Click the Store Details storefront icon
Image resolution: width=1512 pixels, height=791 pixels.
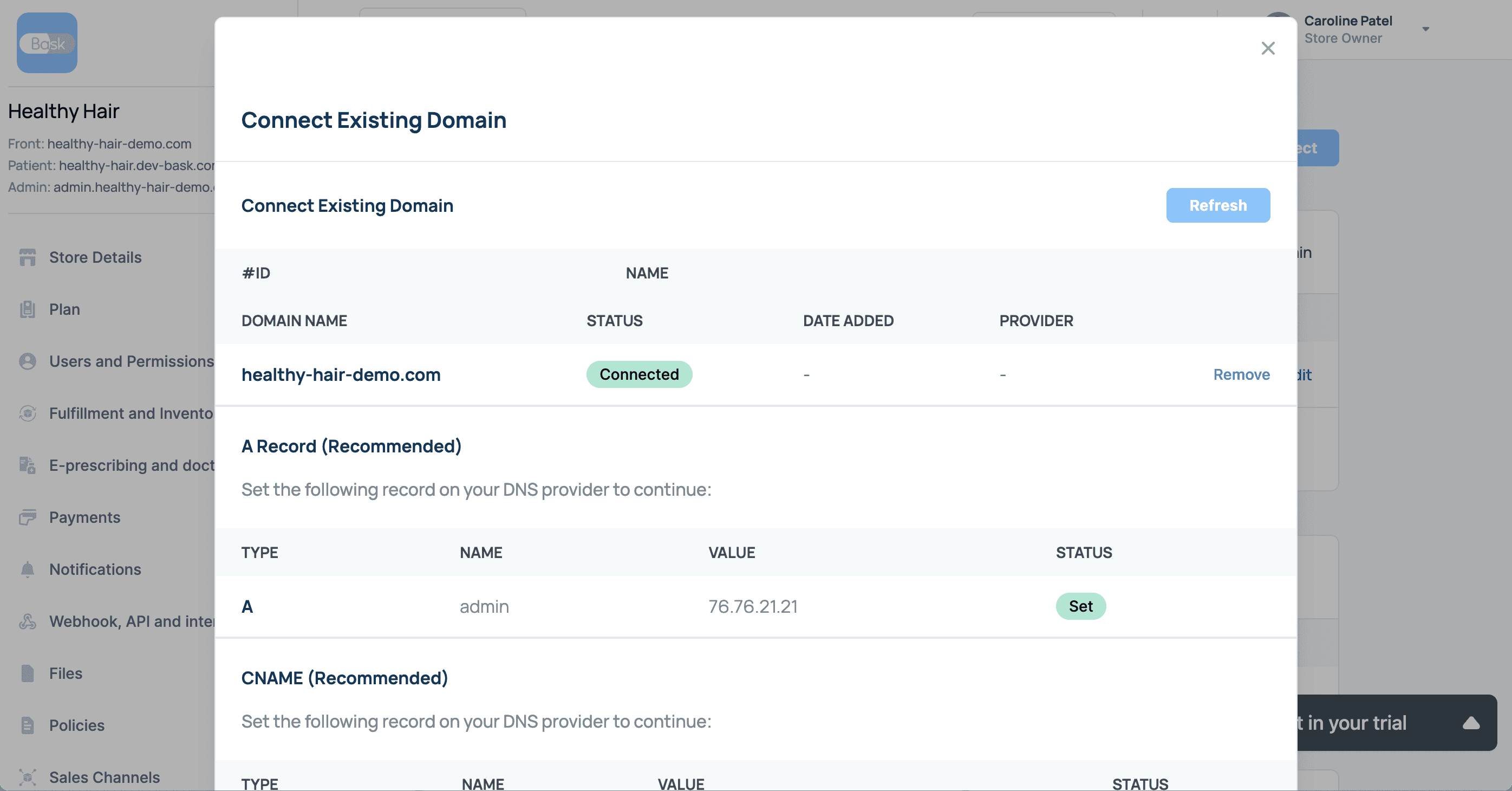28,257
